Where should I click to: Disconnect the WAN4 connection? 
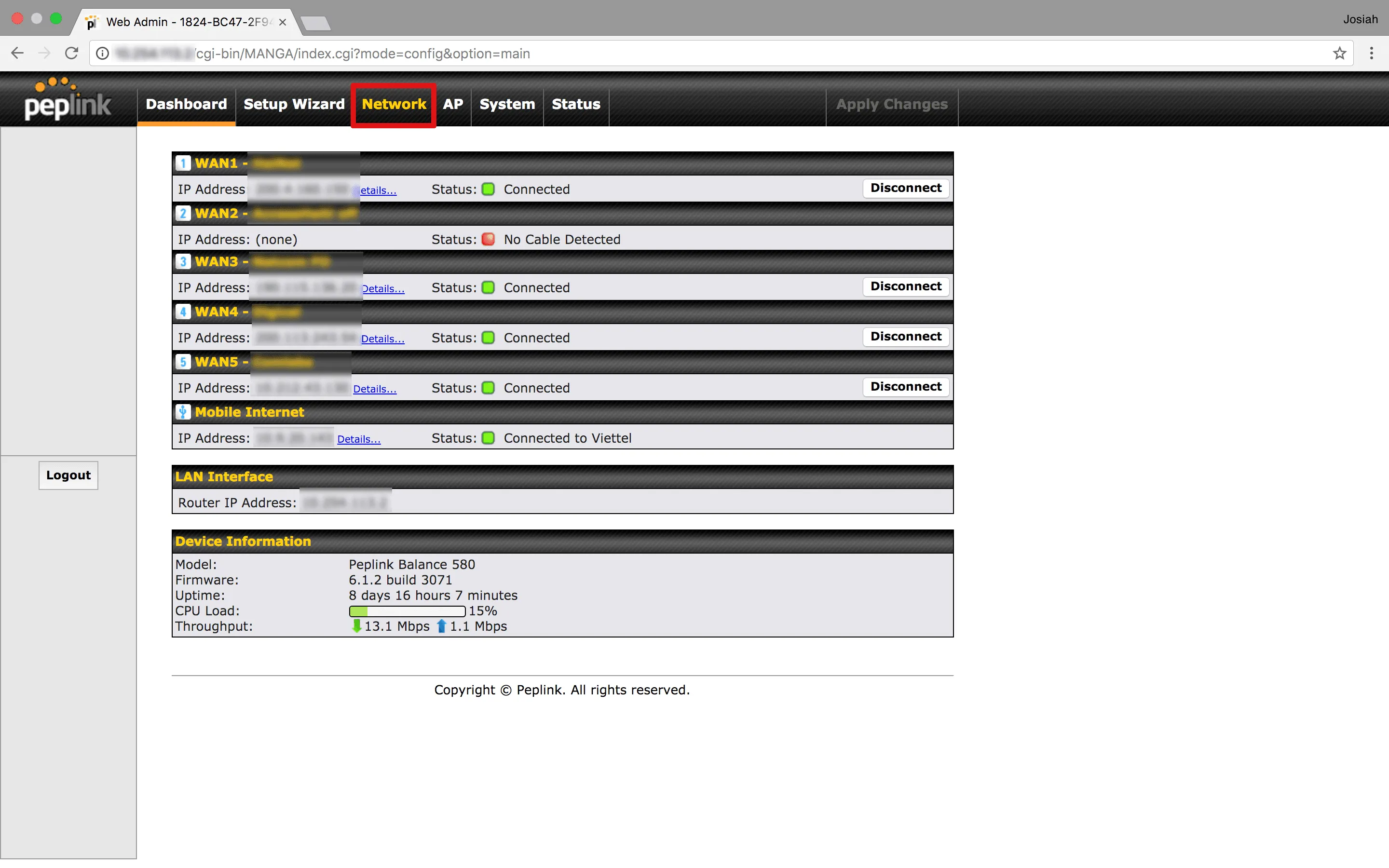[905, 337]
